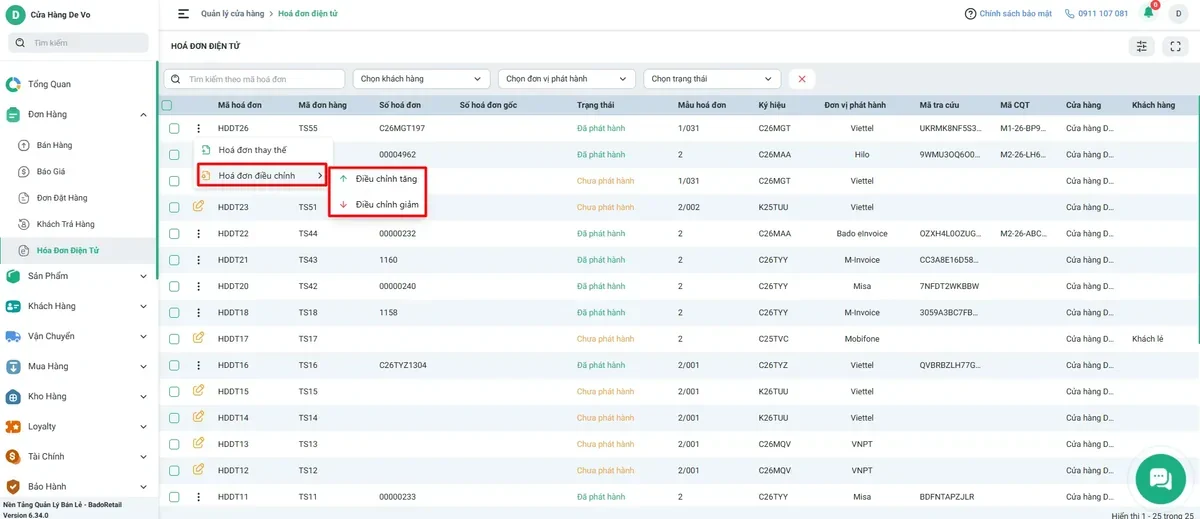Open the column filter settings icon
This screenshot has height=519, width=1200.
coord(1141,46)
